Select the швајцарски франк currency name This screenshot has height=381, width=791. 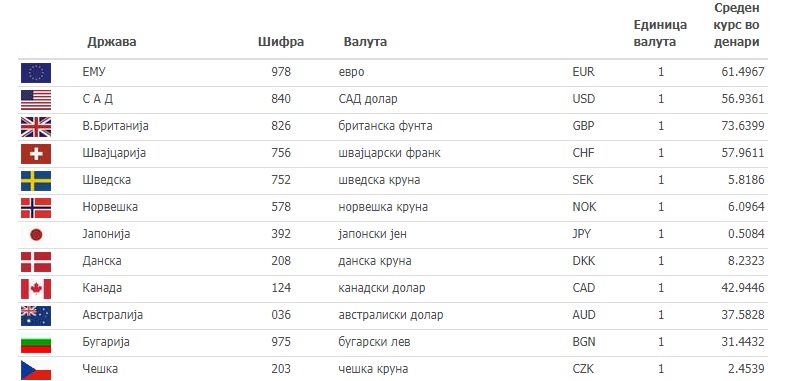(x=389, y=153)
